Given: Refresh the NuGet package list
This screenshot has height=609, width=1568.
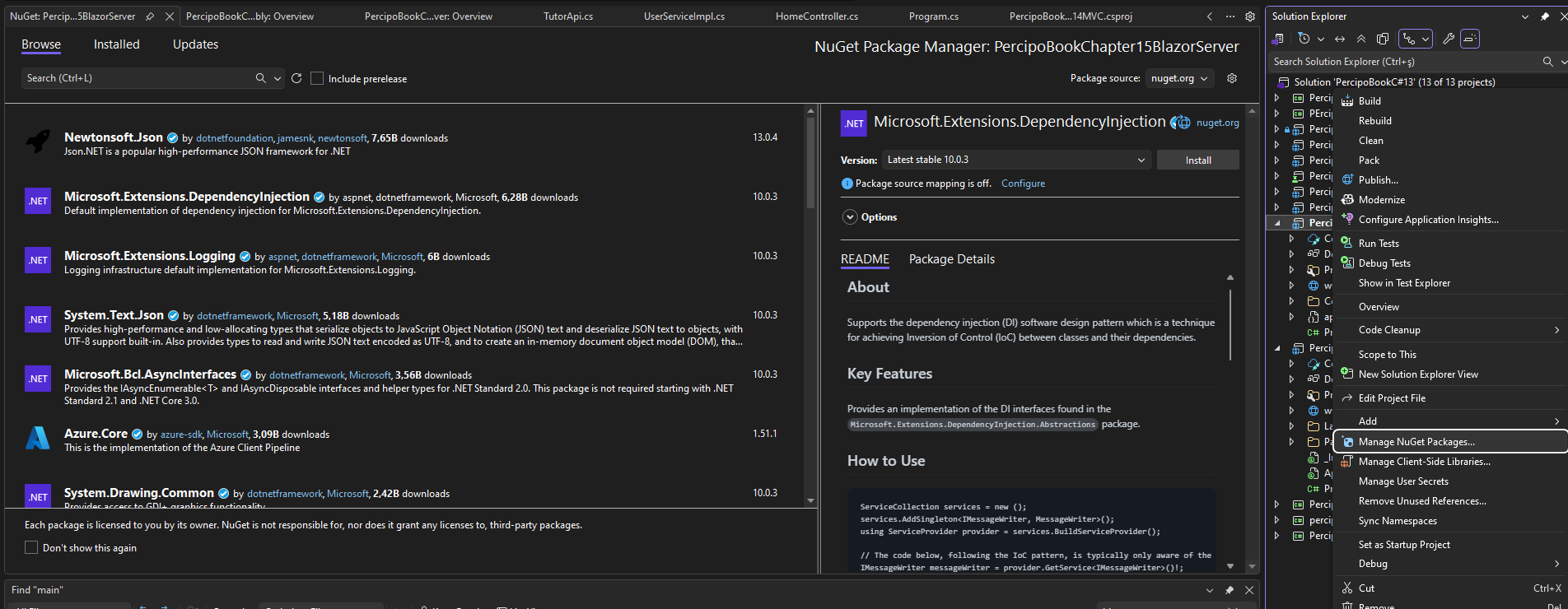Looking at the screenshot, I should coord(296,78).
